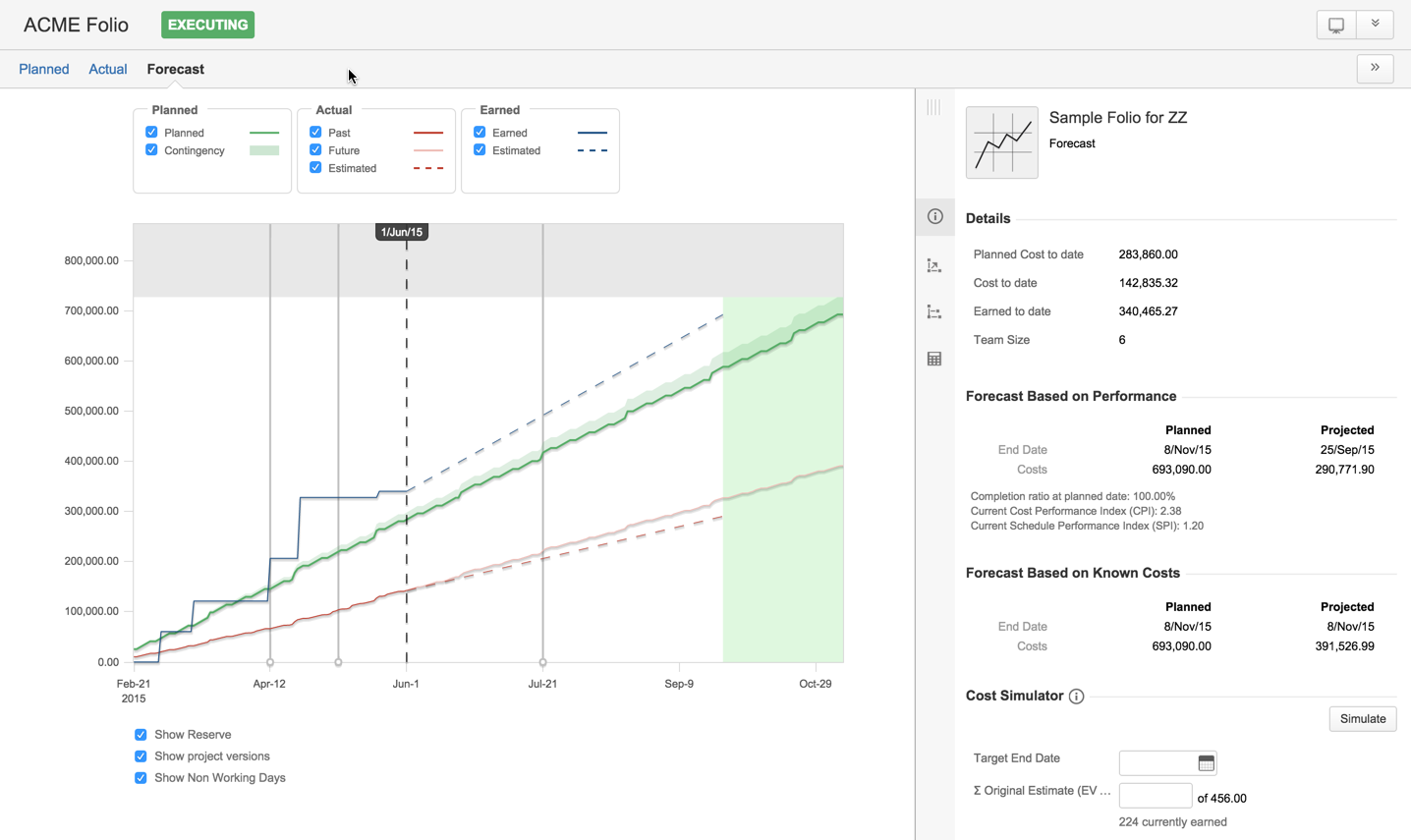
Task: Expand the double-chevron dropdown at top right
Action: [1375, 26]
